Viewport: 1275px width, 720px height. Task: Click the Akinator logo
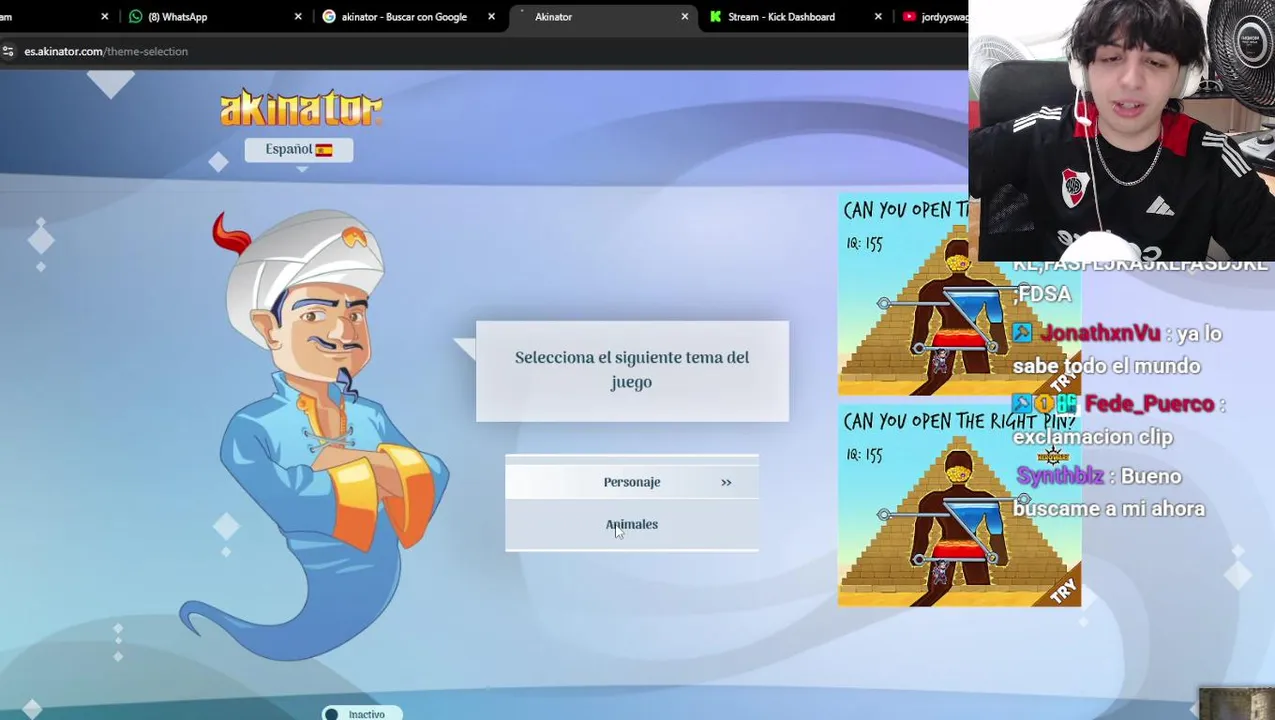point(301,108)
